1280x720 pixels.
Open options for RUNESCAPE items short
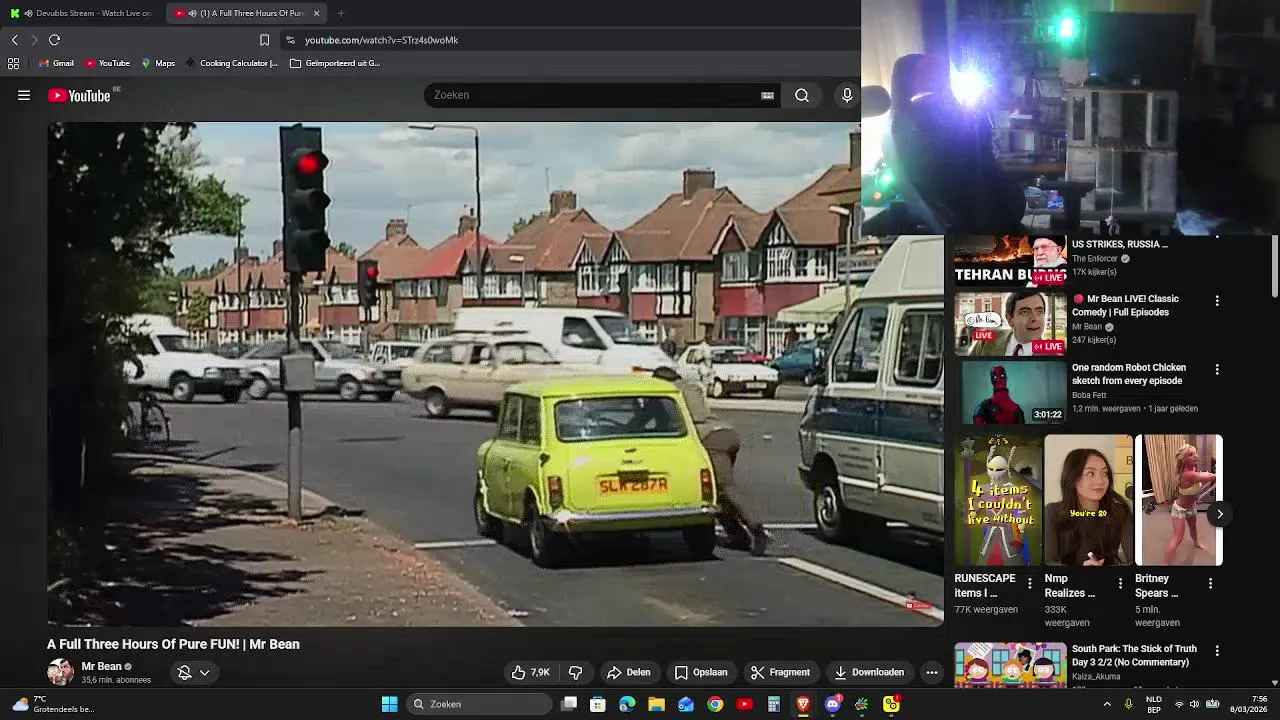tap(1030, 583)
